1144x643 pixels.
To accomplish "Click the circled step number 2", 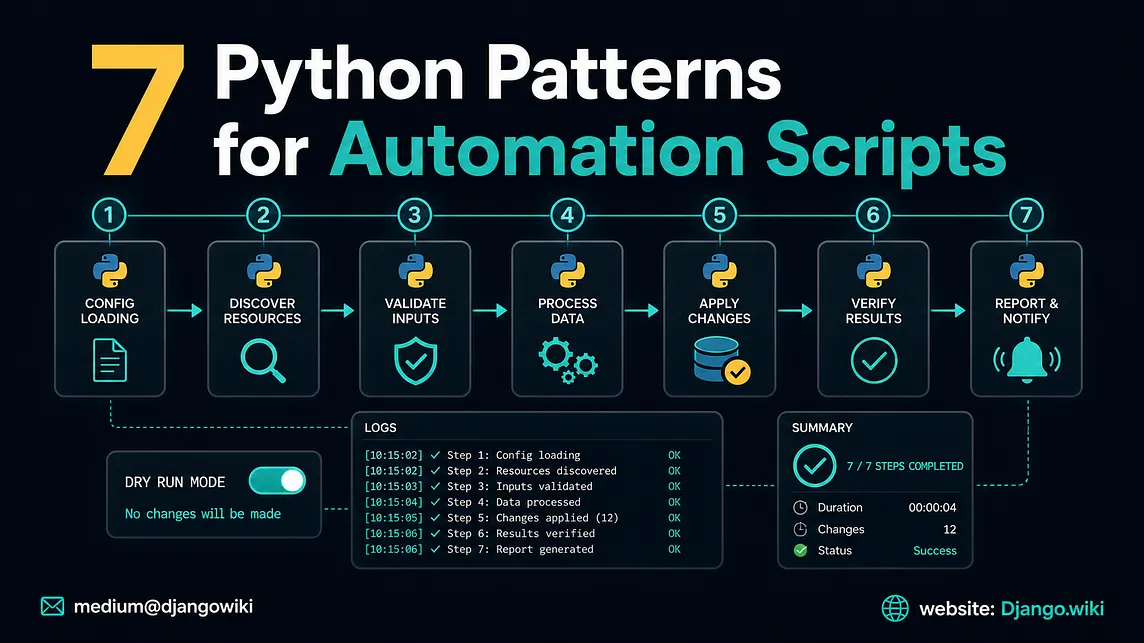I will [x=263, y=215].
